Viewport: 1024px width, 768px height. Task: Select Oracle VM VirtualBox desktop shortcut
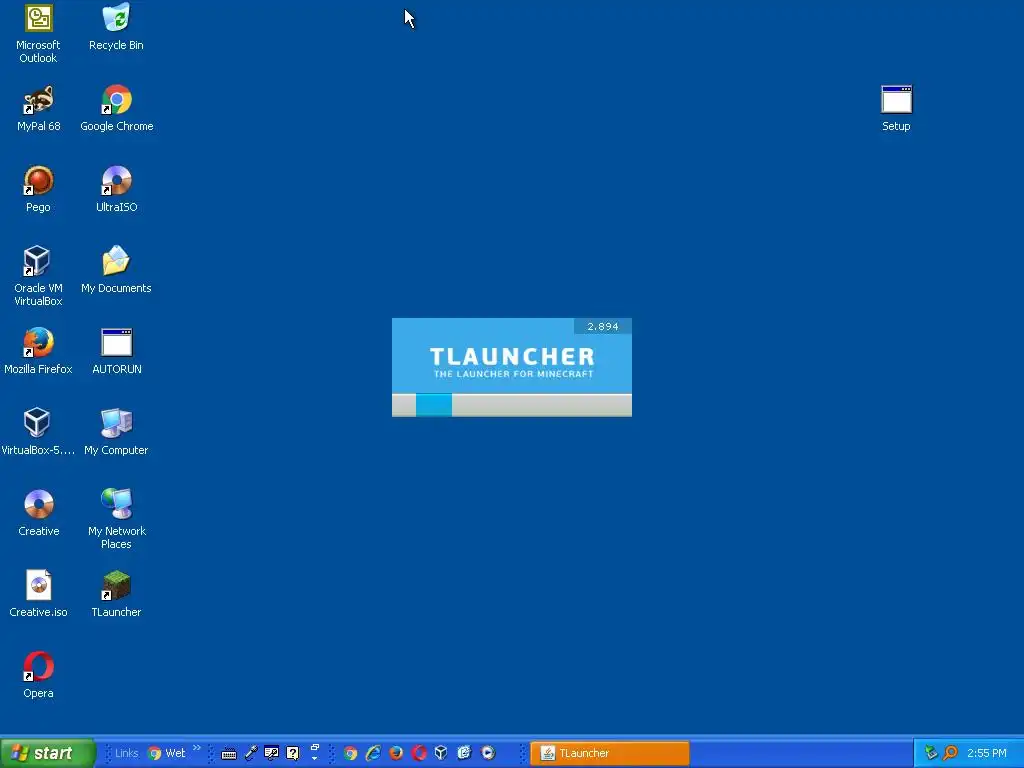tap(38, 276)
